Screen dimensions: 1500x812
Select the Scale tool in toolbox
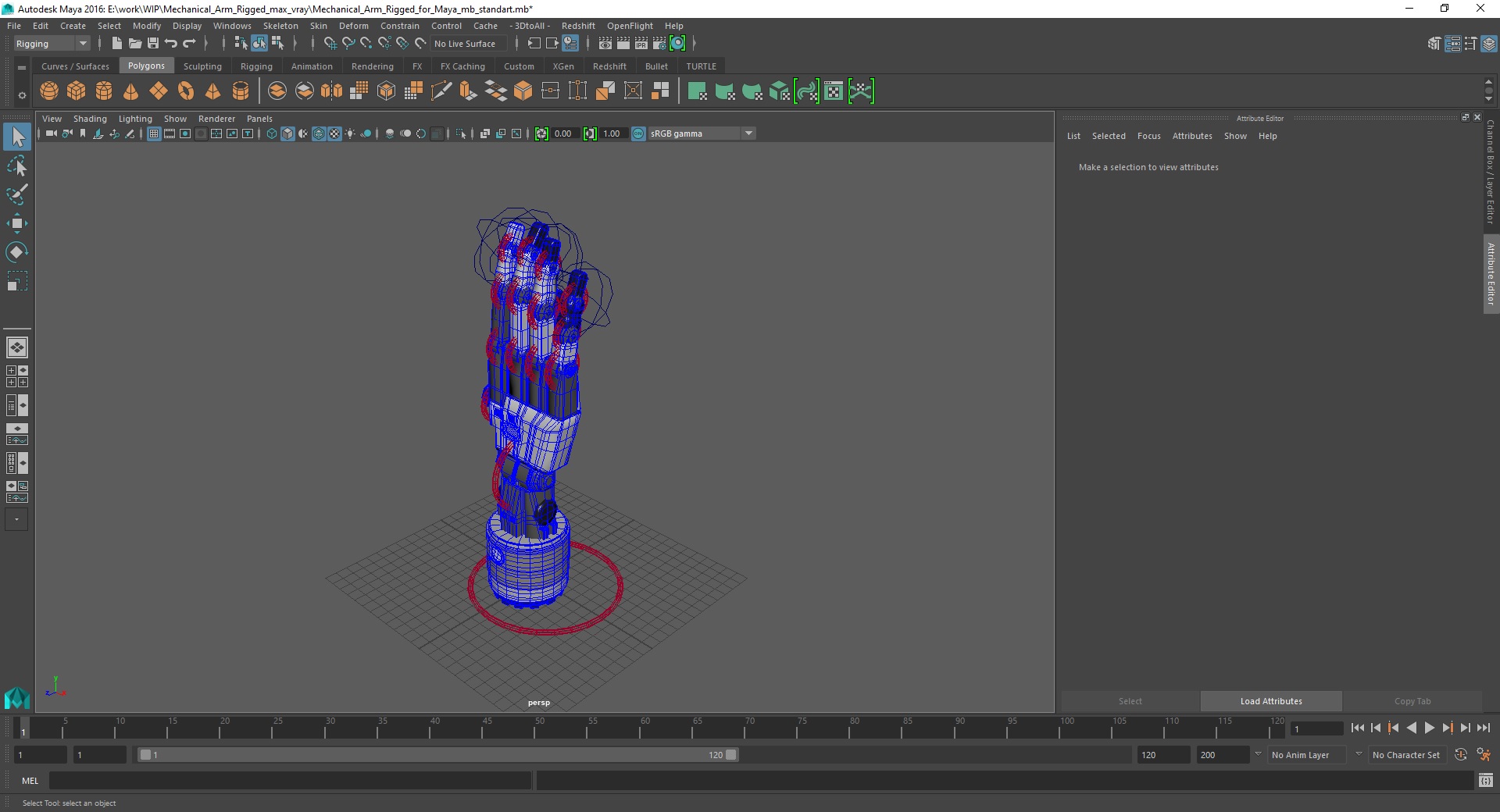[16, 281]
